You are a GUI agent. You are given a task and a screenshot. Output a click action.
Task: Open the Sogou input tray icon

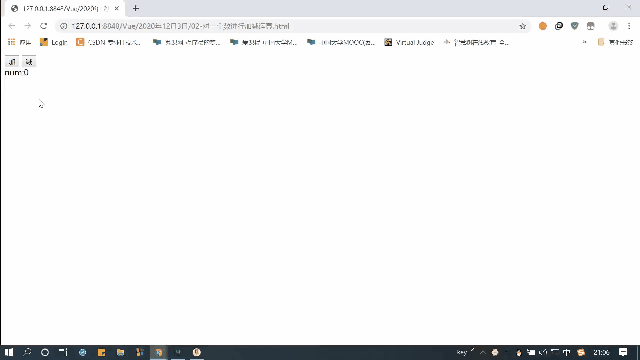tap(581, 352)
